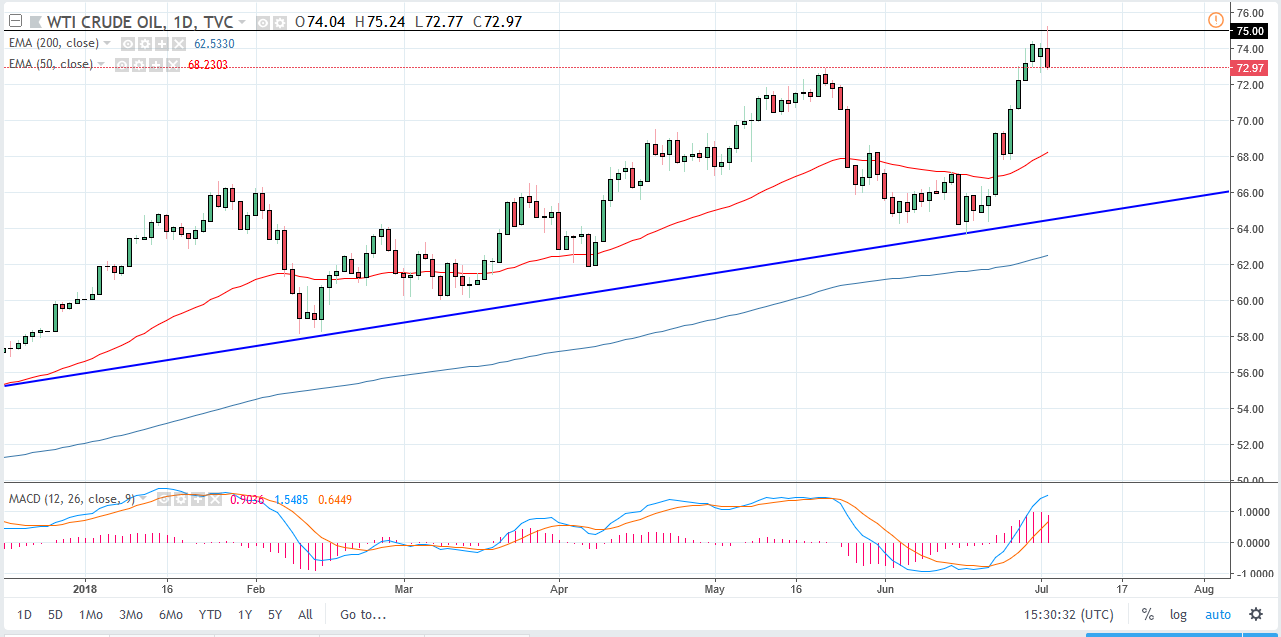This screenshot has width=1281, height=637.
Task: Open the Go to... date dialog
Action: (362, 615)
